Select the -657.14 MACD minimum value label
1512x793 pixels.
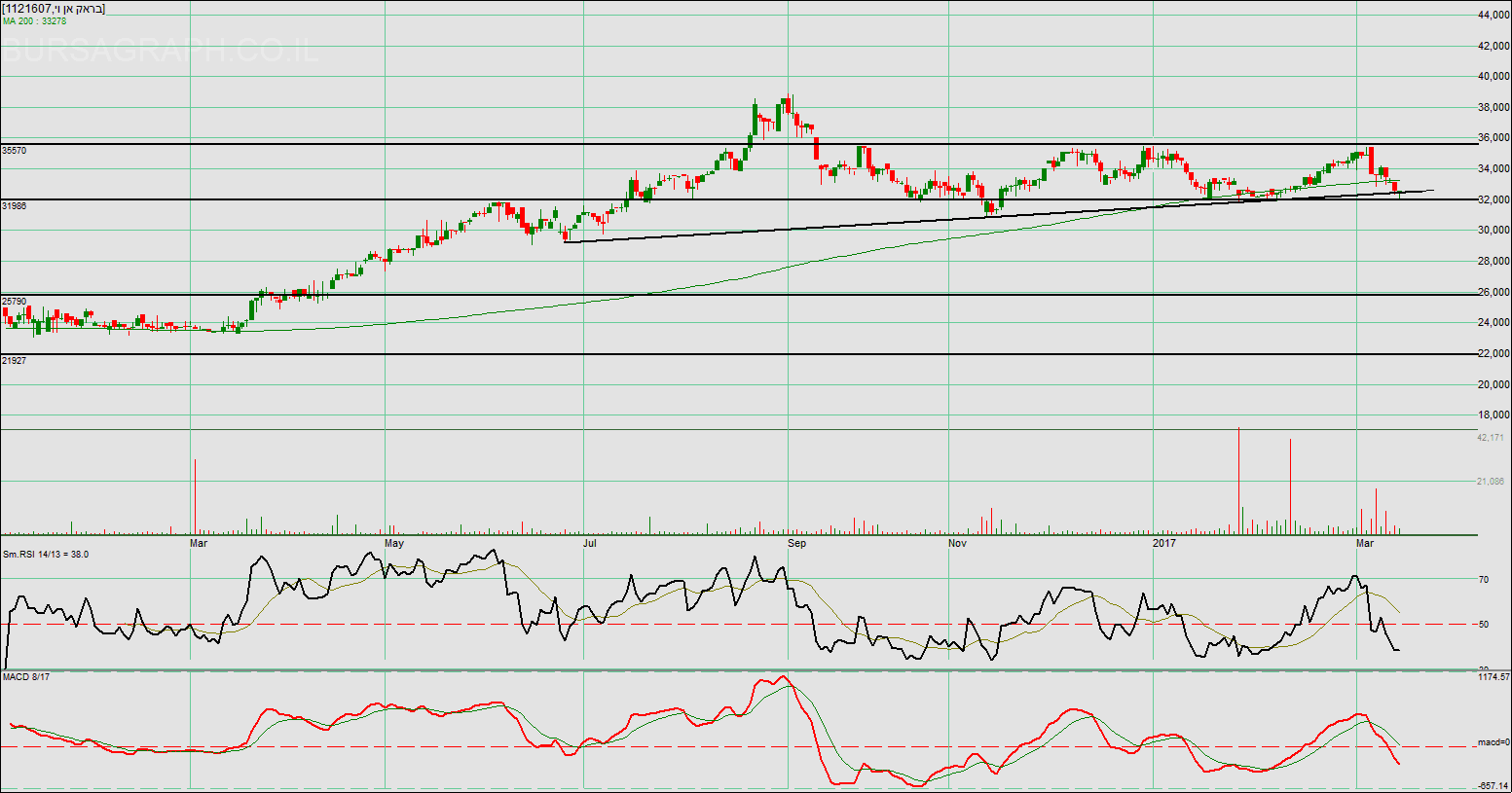coord(1493,785)
